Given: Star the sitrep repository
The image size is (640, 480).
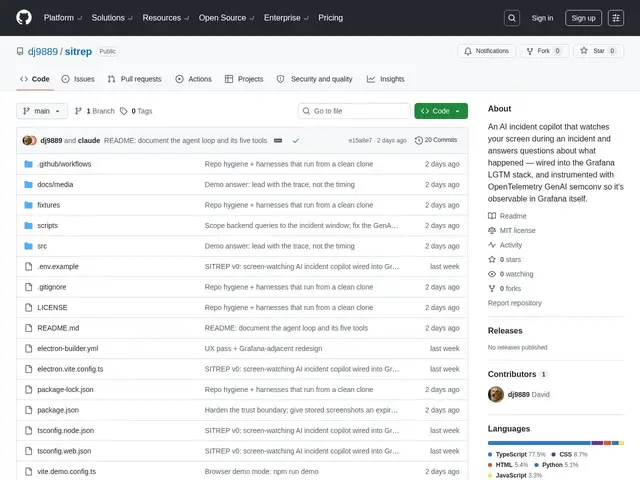Looking at the screenshot, I should pos(598,51).
